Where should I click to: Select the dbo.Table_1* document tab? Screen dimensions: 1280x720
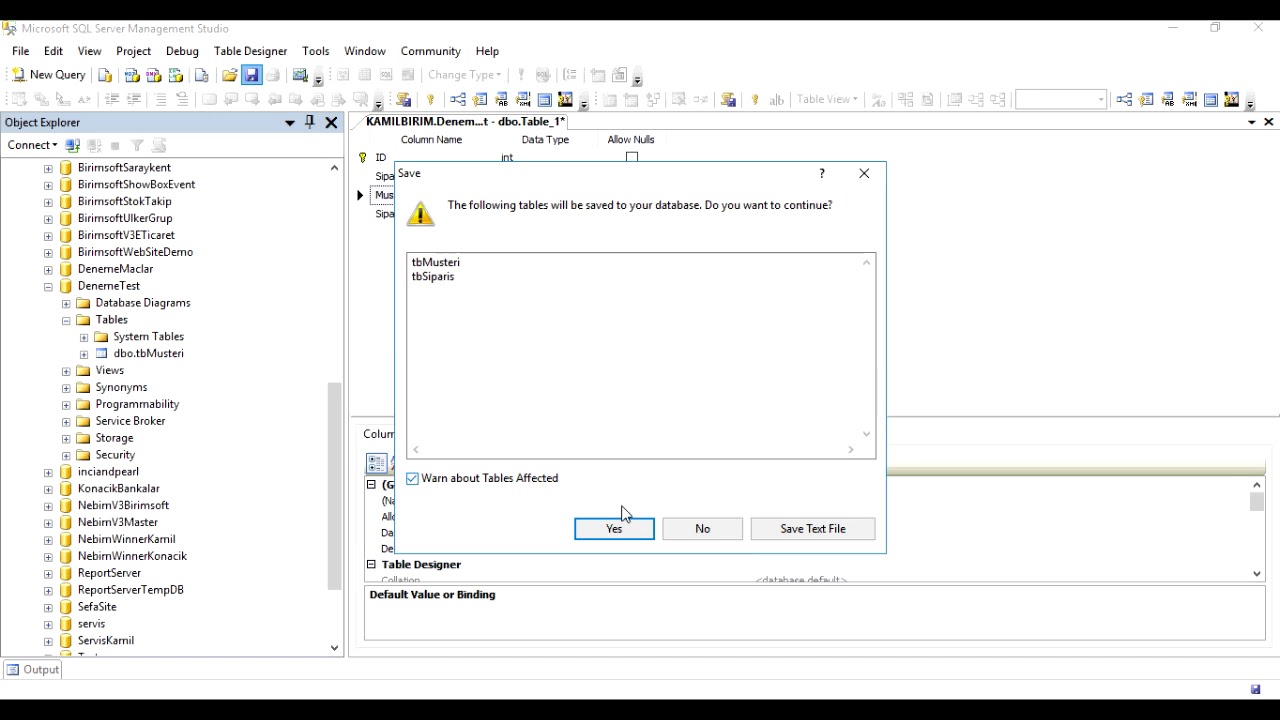coord(465,121)
